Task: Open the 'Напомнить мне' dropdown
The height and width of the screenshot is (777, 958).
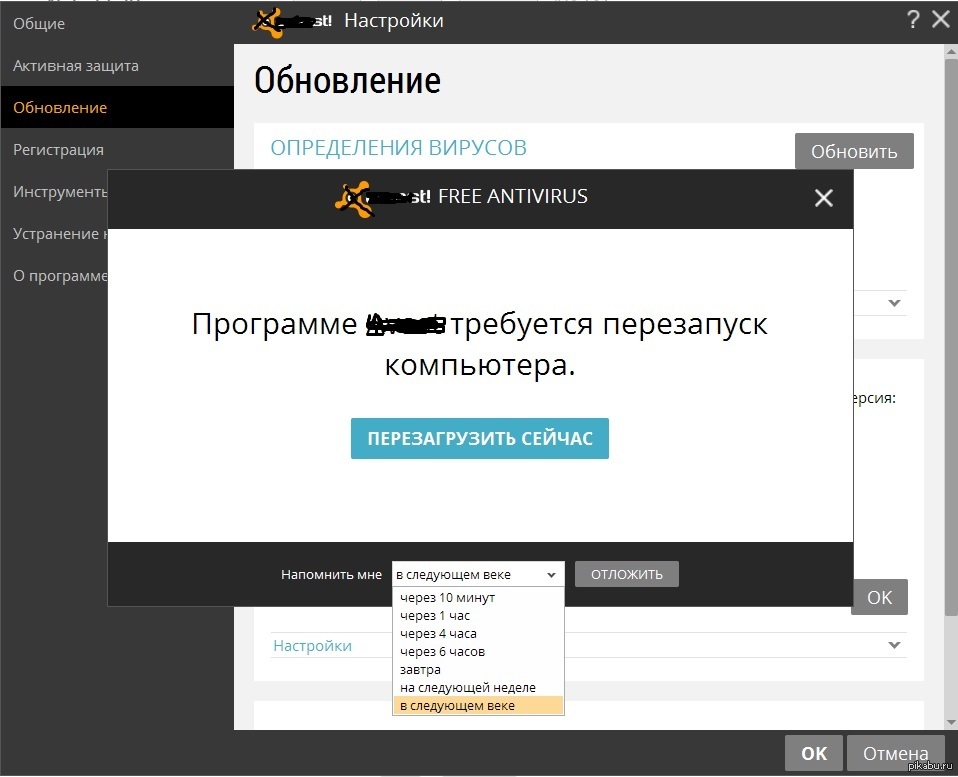Action: [477, 574]
